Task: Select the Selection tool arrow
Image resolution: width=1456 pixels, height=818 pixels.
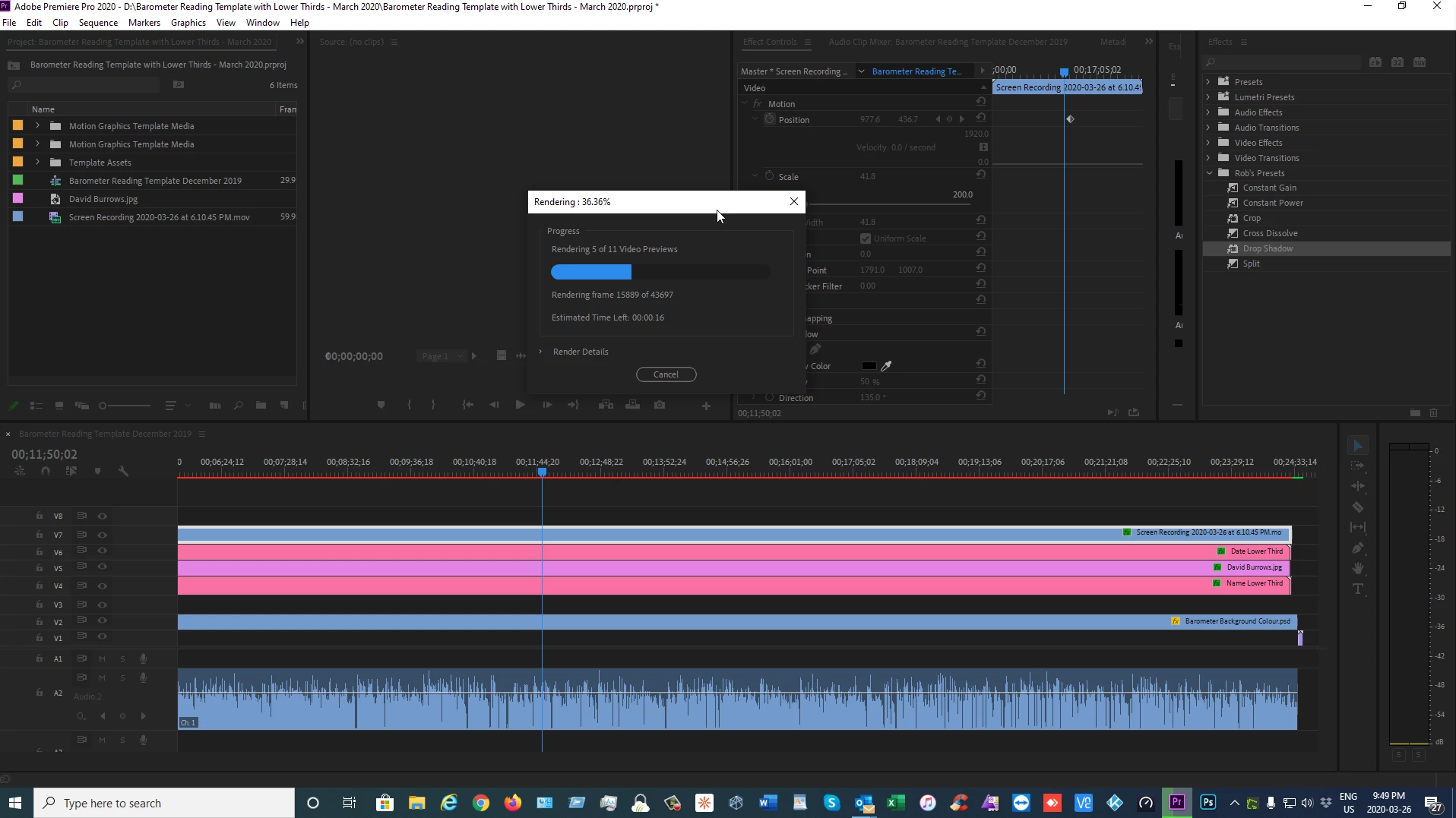Action: click(1358, 446)
